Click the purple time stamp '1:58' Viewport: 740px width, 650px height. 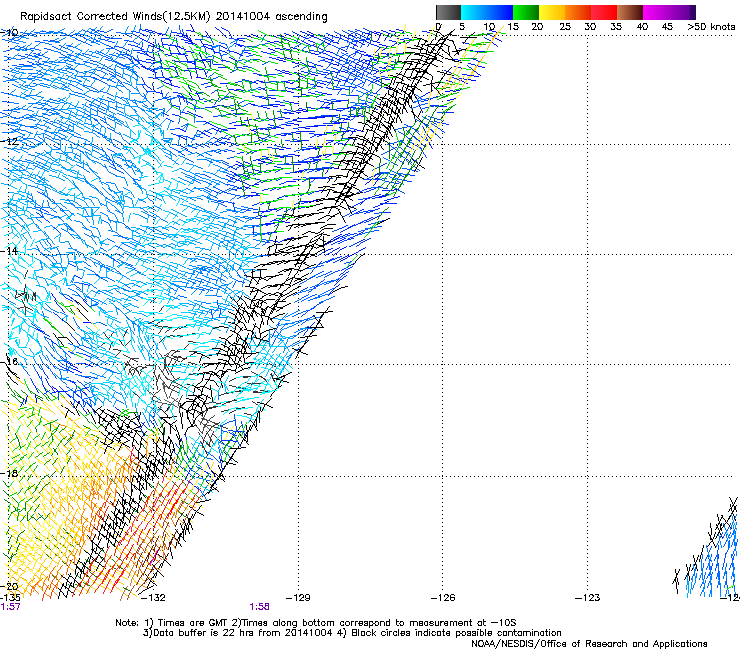tap(260, 607)
